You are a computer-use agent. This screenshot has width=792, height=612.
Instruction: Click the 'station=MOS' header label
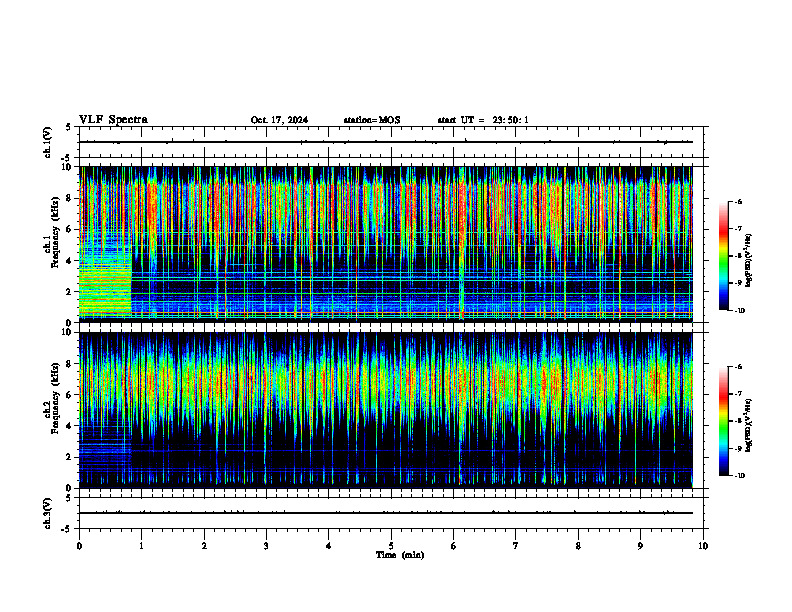372,120
